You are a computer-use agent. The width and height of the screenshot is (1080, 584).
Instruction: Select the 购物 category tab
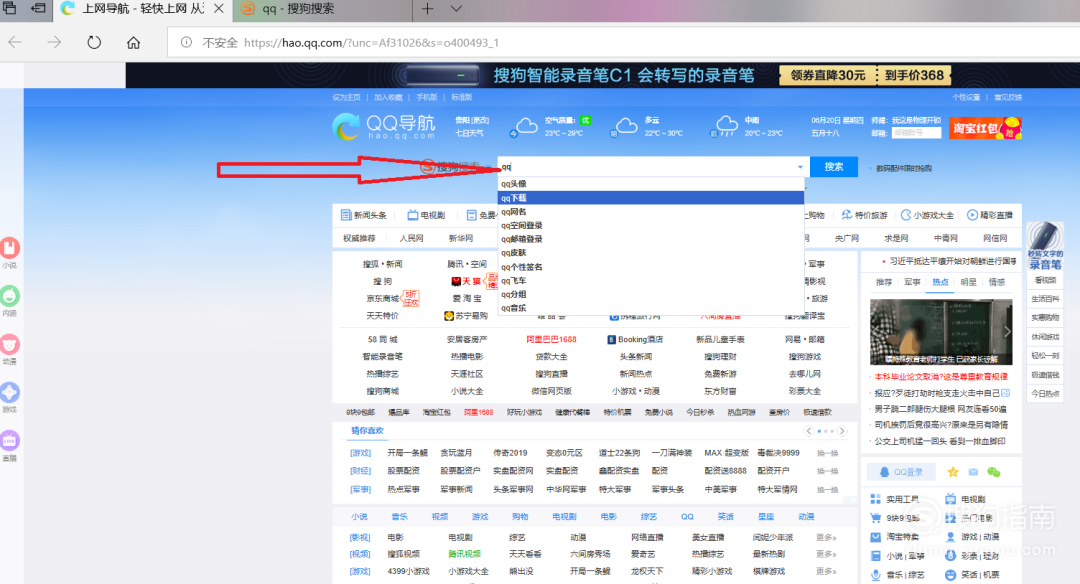click(520, 517)
